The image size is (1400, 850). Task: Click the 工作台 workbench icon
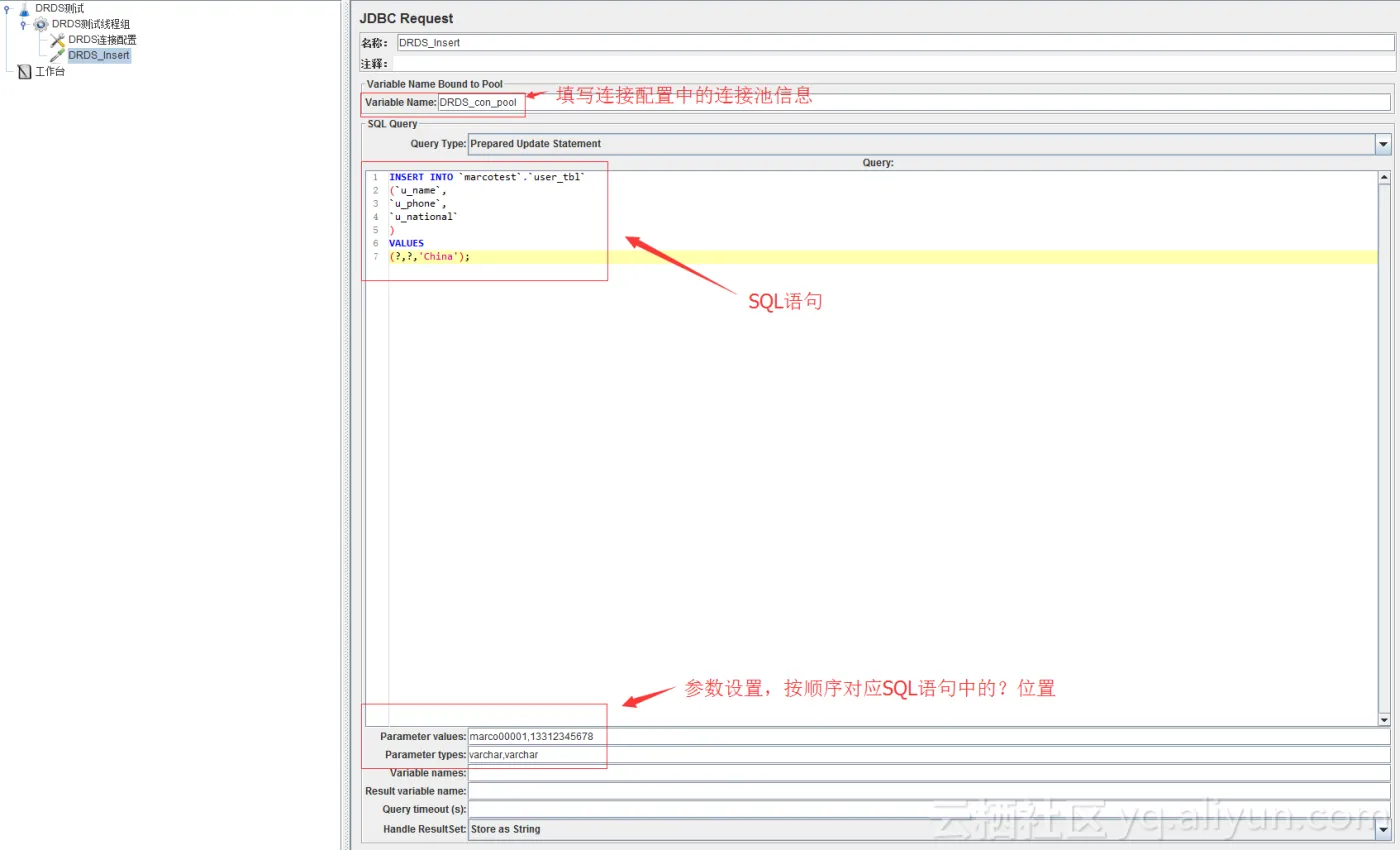pyautogui.click(x=25, y=71)
